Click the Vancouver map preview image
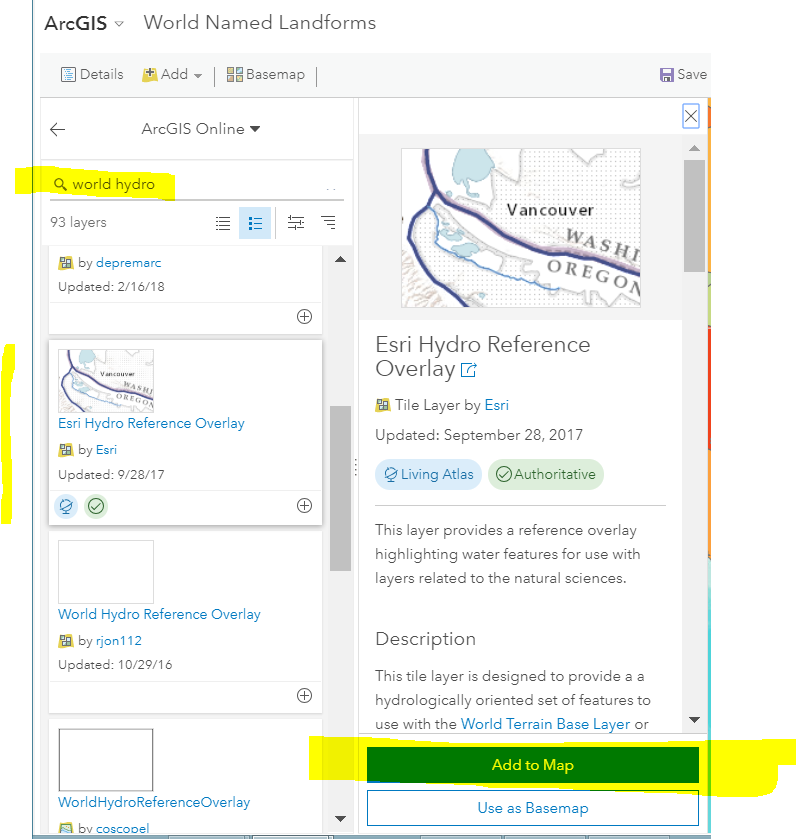 [x=521, y=228]
